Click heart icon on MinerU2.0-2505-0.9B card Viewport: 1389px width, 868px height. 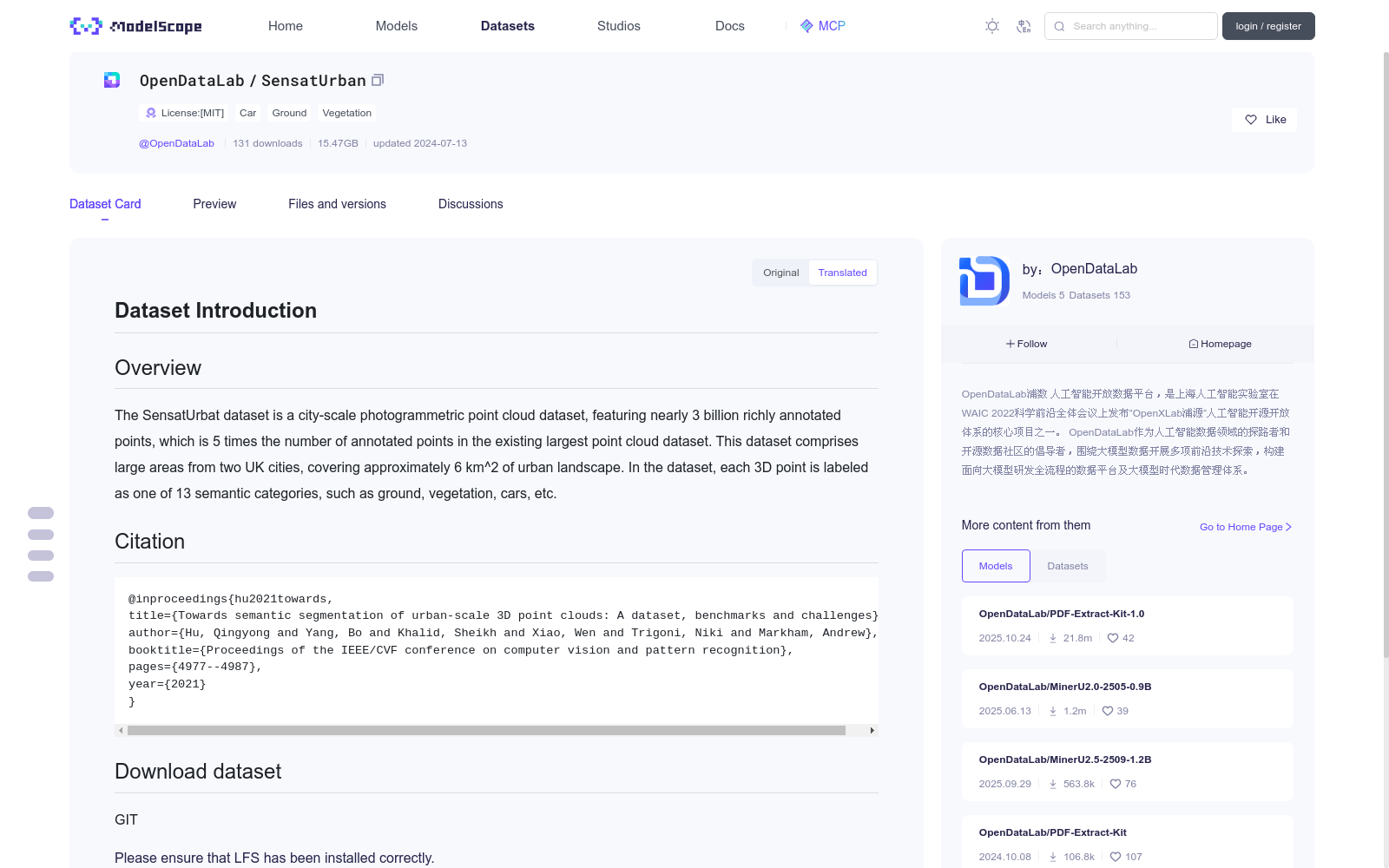pos(1108,711)
